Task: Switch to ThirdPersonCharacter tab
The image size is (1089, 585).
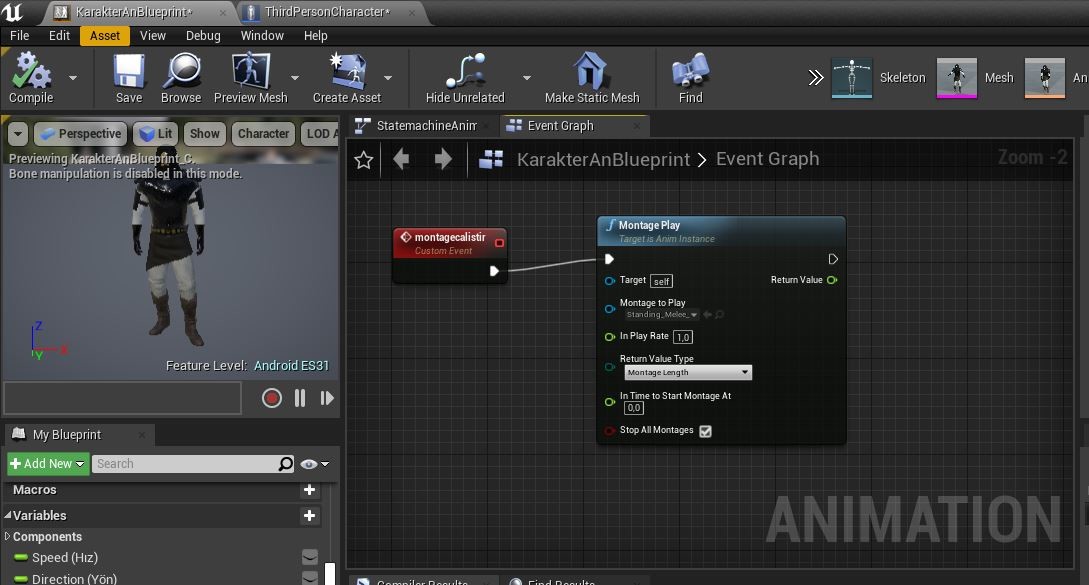Action: [x=328, y=12]
